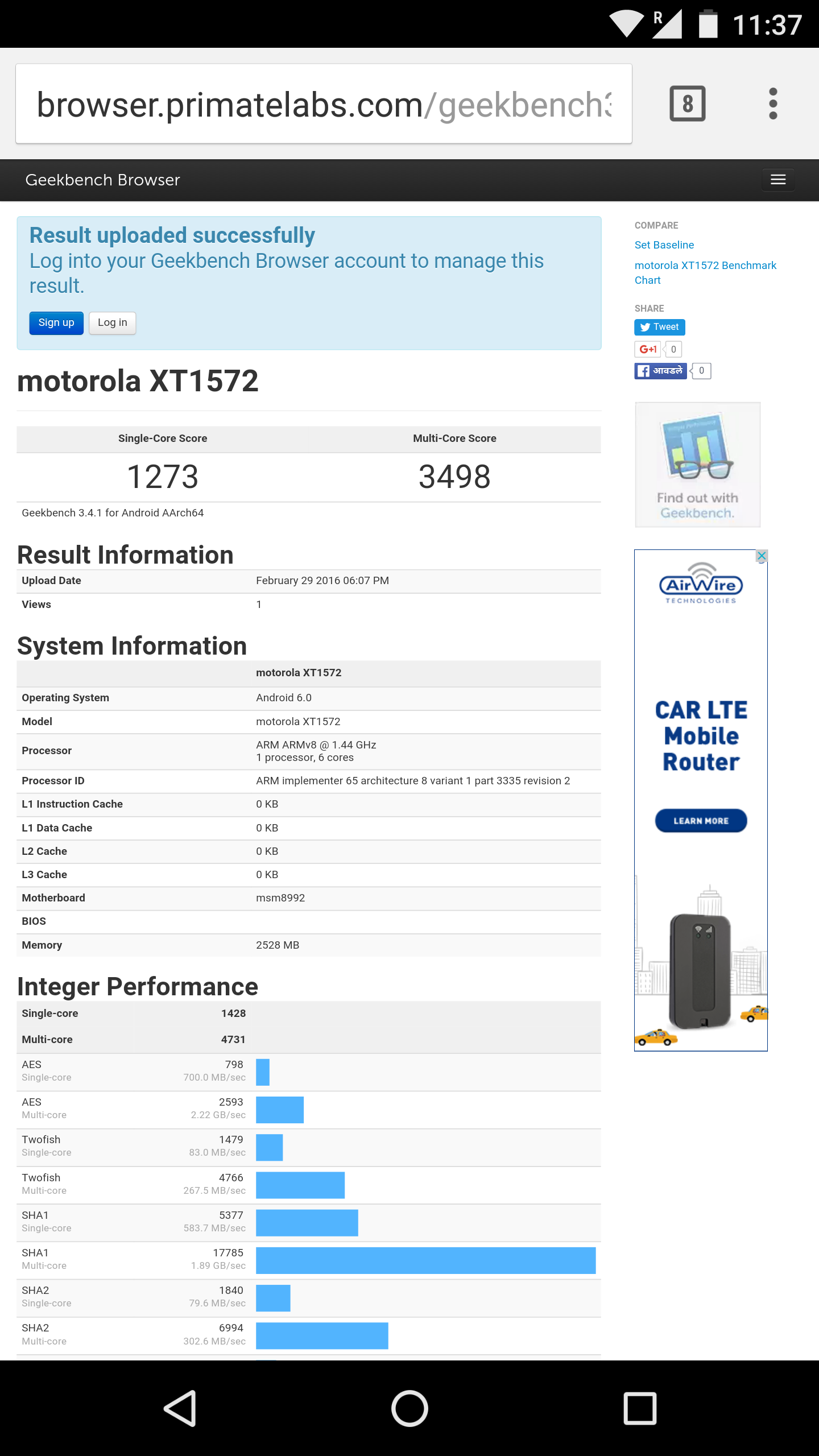Click the Geekbench Browser title
Viewport: 819px width, 1456px height.
click(102, 180)
